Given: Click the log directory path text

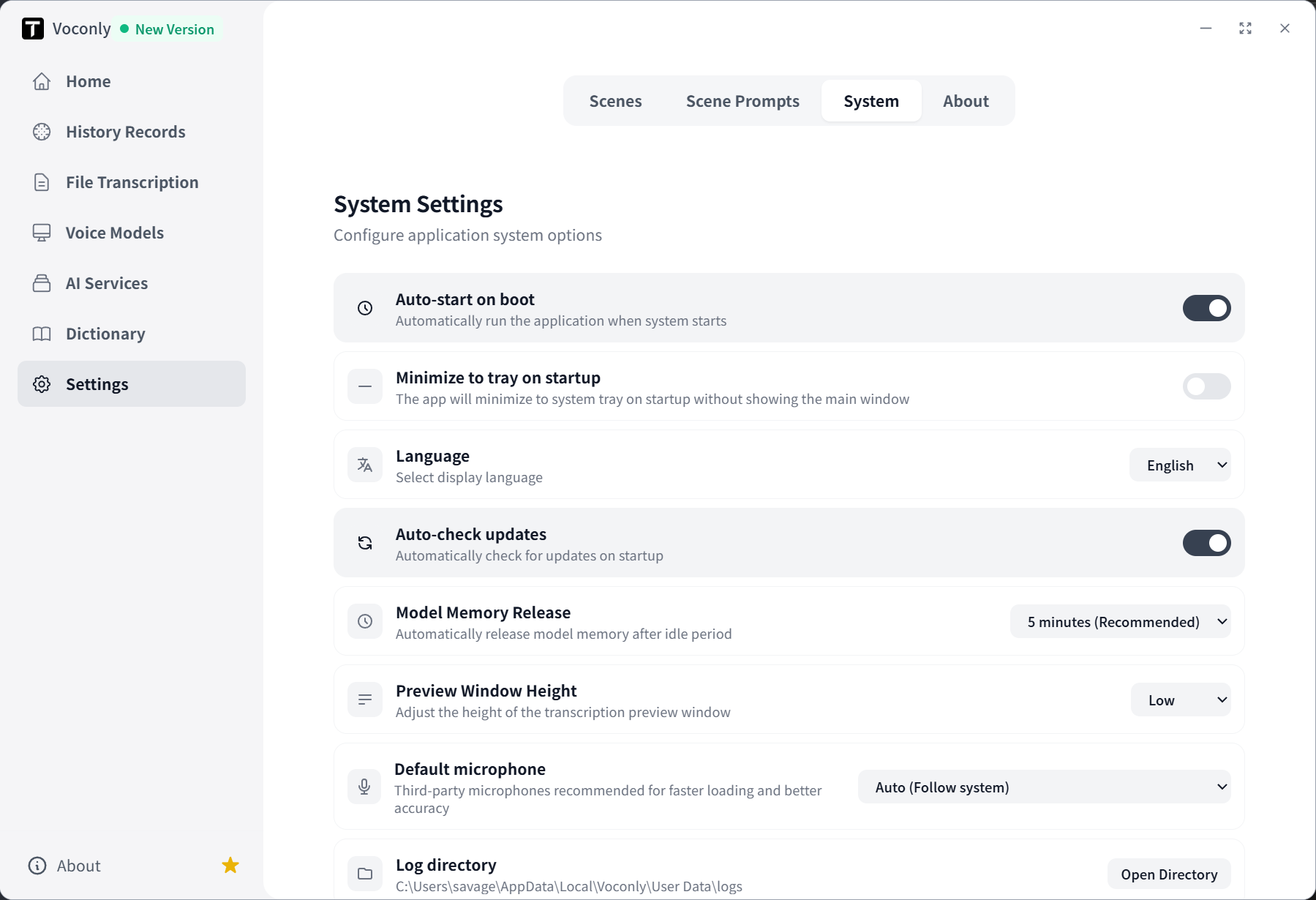Looking at the screenshot, I should tap(569, 886).
